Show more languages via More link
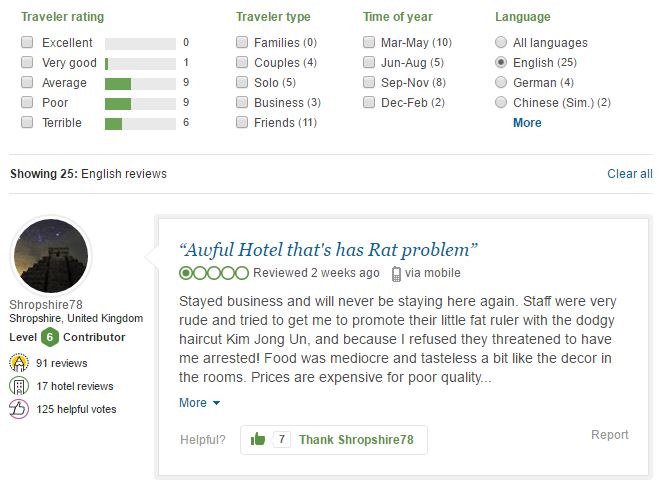This screenshot has width=667, height=487. (x=527, y=123)
